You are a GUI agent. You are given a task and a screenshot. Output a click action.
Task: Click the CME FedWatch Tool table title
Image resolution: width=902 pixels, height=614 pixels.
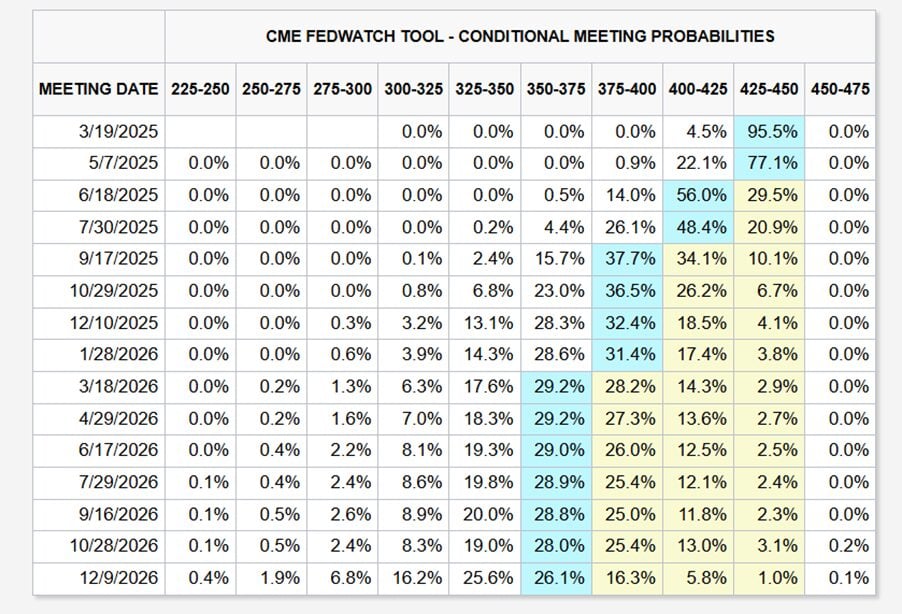[x=520, y=36]
